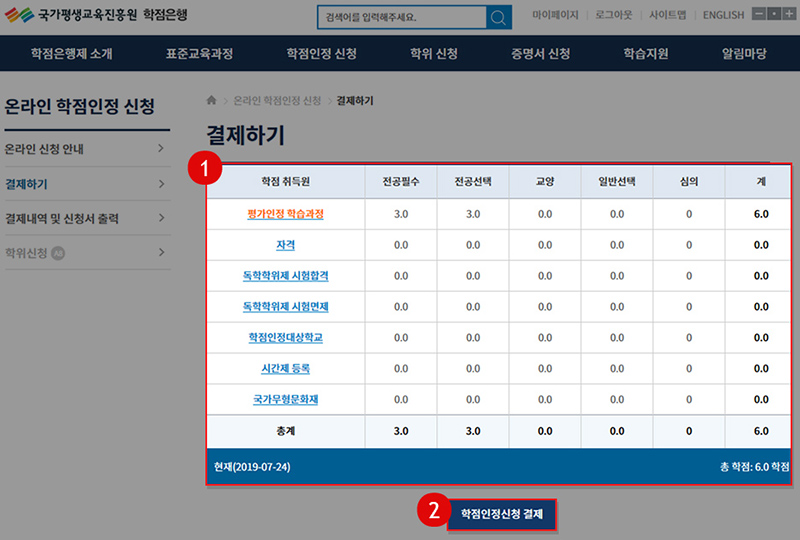Image resolution: width=800 pixels, height=540 pixels.
Task: Switch language via ENGLISH link
Action: 723,15
